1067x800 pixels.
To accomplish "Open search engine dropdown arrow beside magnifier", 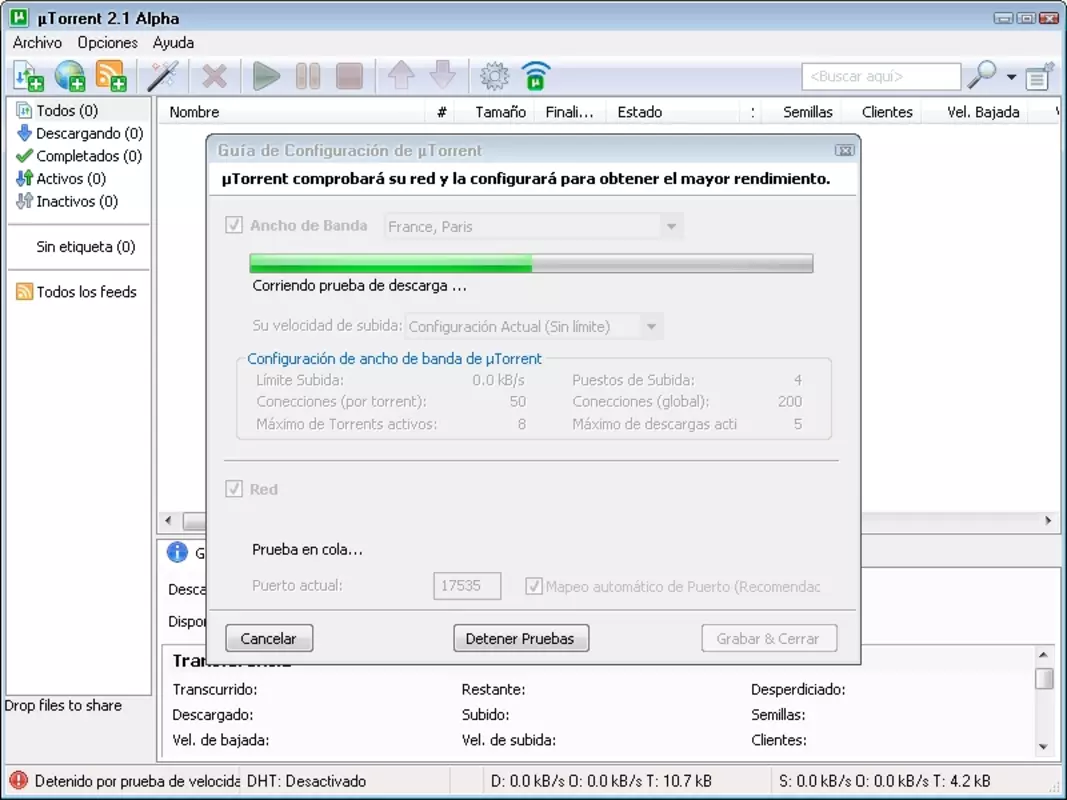I will click(x=1012, y=77).
